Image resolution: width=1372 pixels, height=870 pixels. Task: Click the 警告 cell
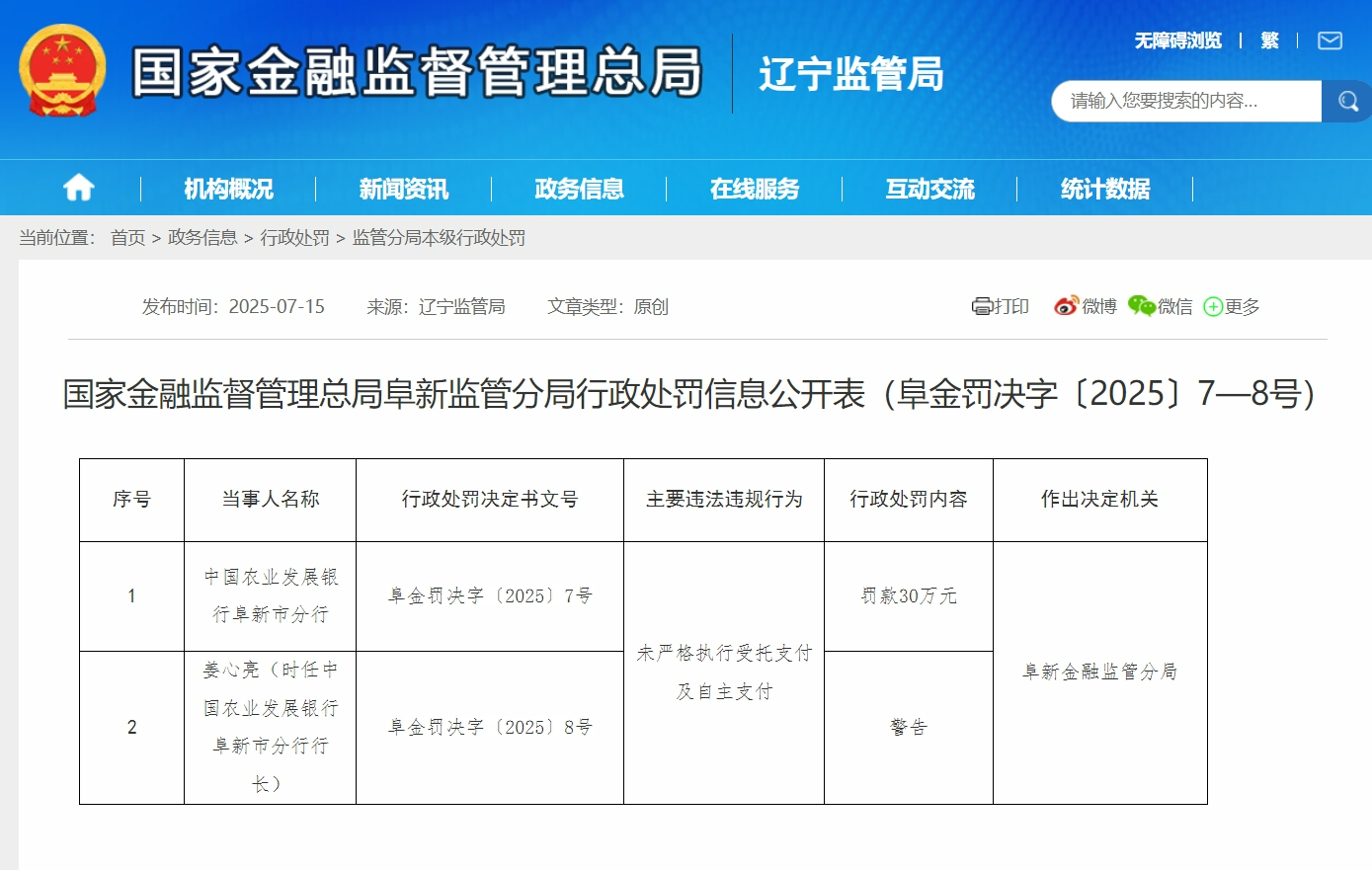pos(909,728)
